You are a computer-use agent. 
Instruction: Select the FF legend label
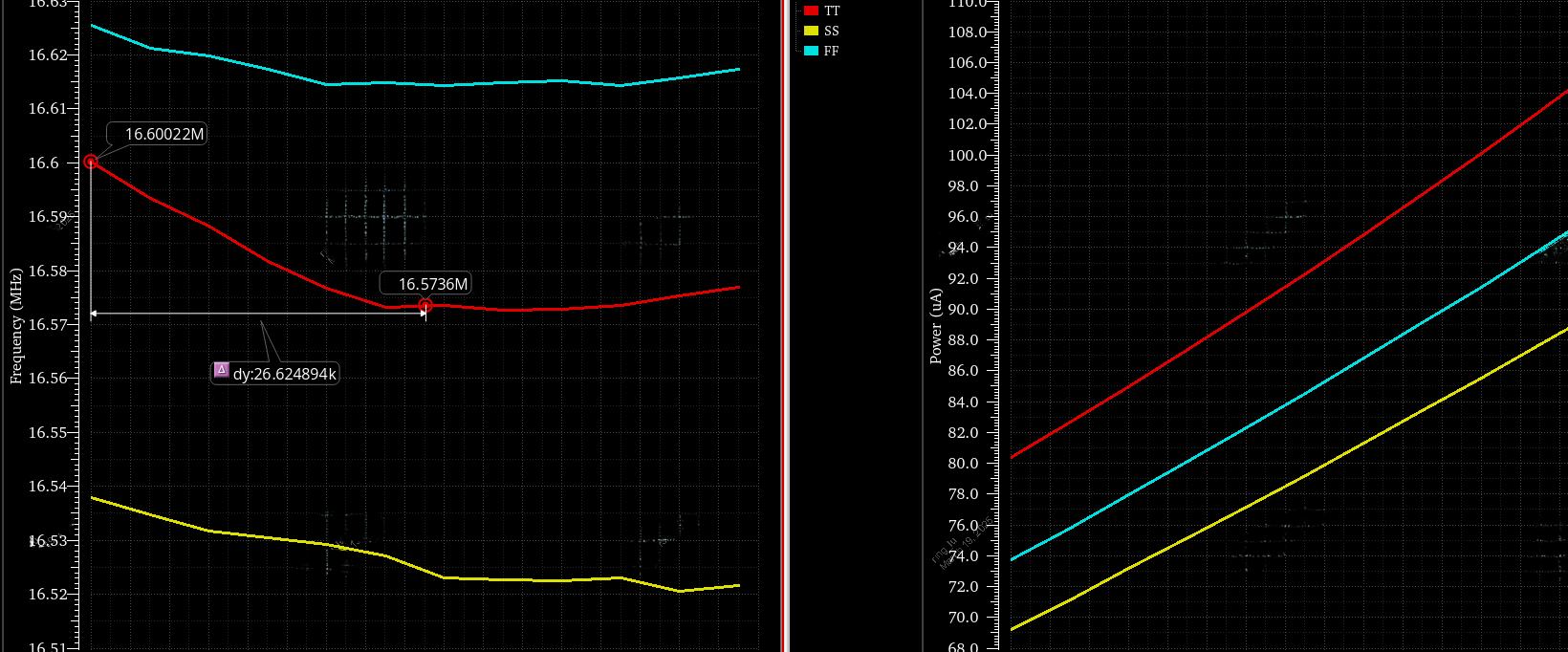(x=832, y=51)
